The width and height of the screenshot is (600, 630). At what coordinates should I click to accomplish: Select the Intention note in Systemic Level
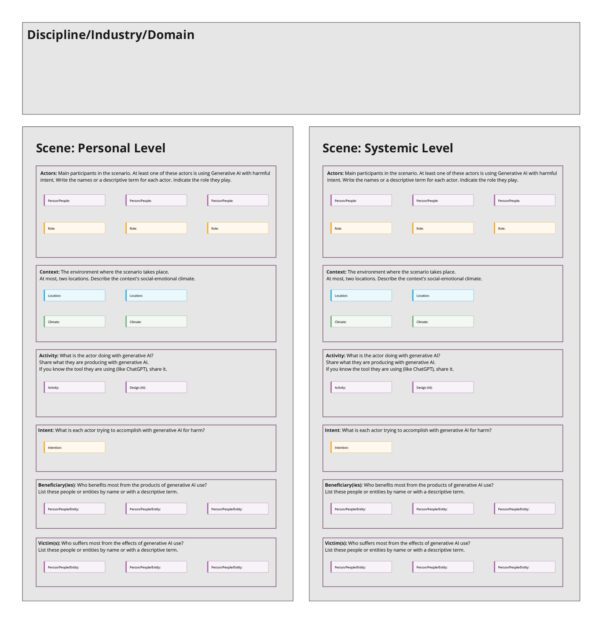(x=361, y=447)
